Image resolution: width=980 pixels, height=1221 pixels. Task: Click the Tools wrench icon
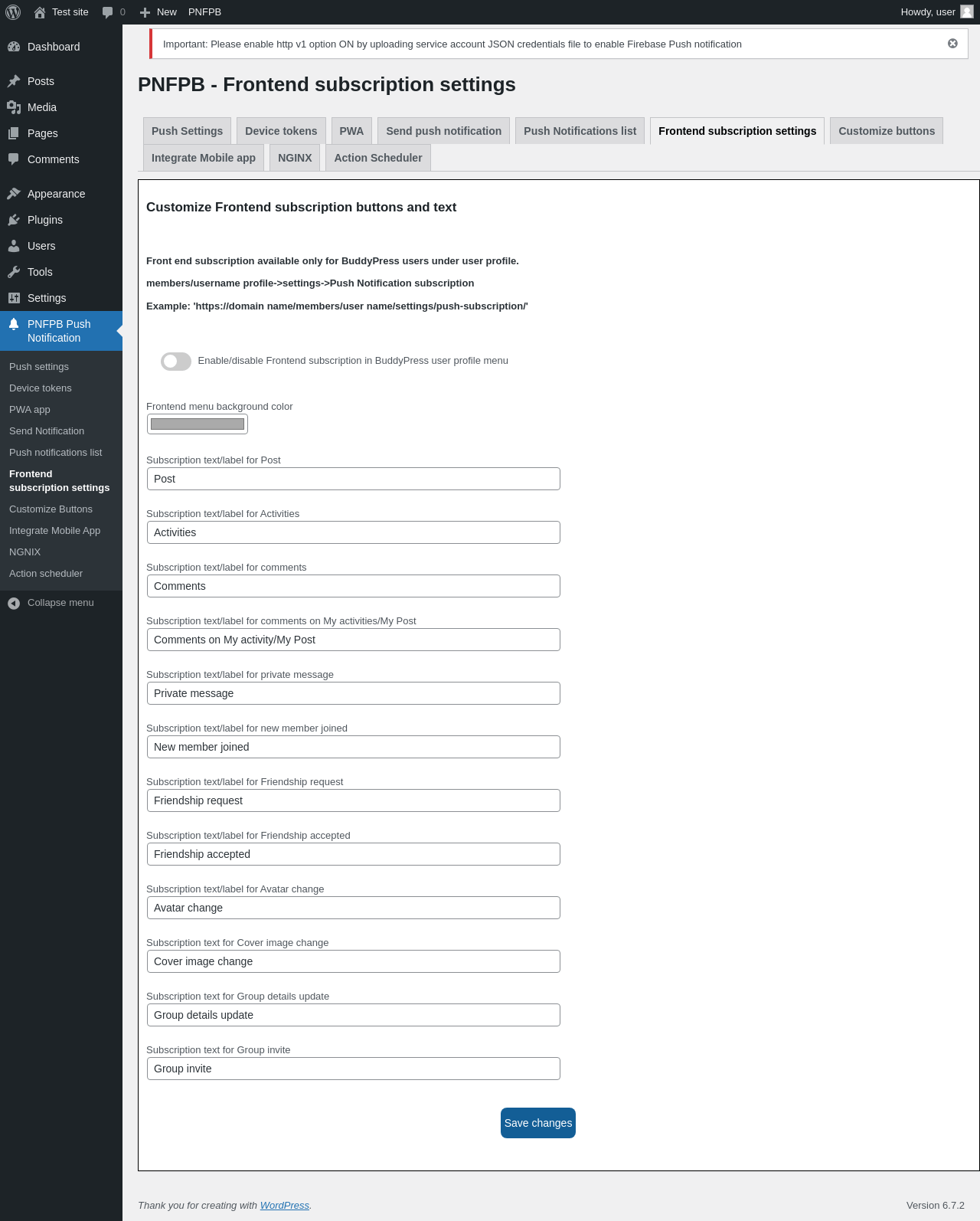pos(14,272)
